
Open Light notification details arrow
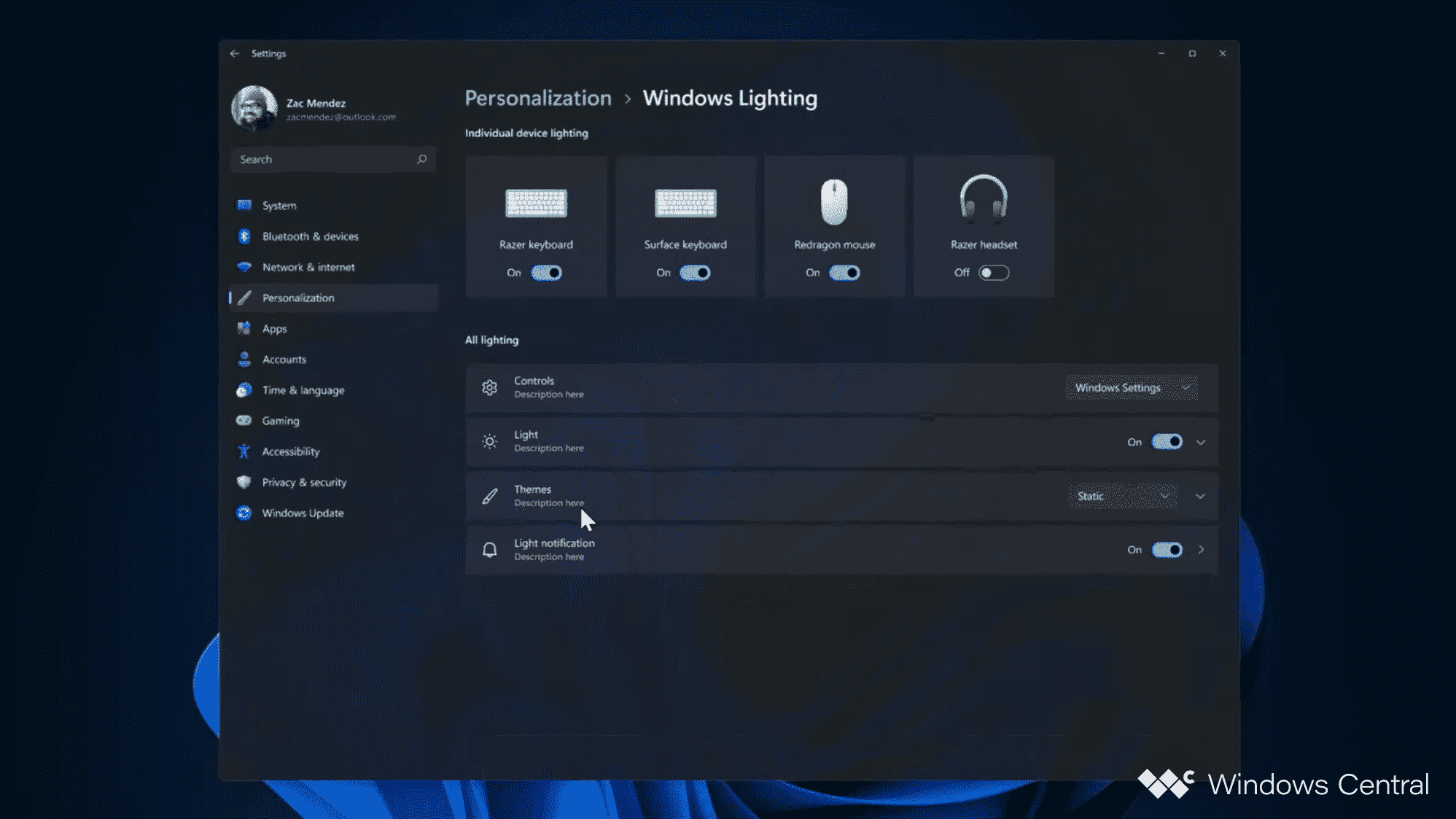(x=1201, y=550)
